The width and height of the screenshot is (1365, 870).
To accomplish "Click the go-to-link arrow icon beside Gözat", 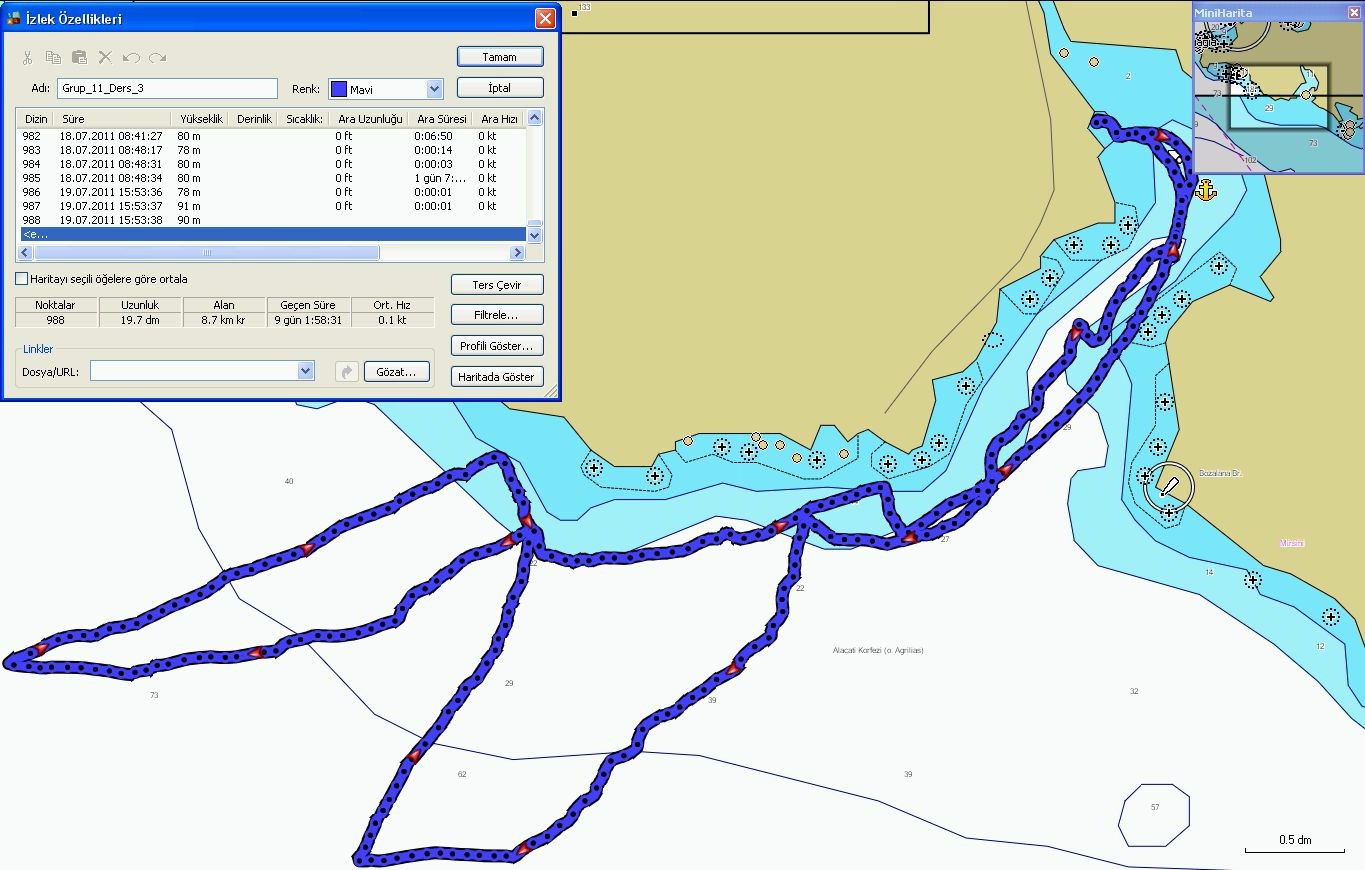I will point(346,371).
